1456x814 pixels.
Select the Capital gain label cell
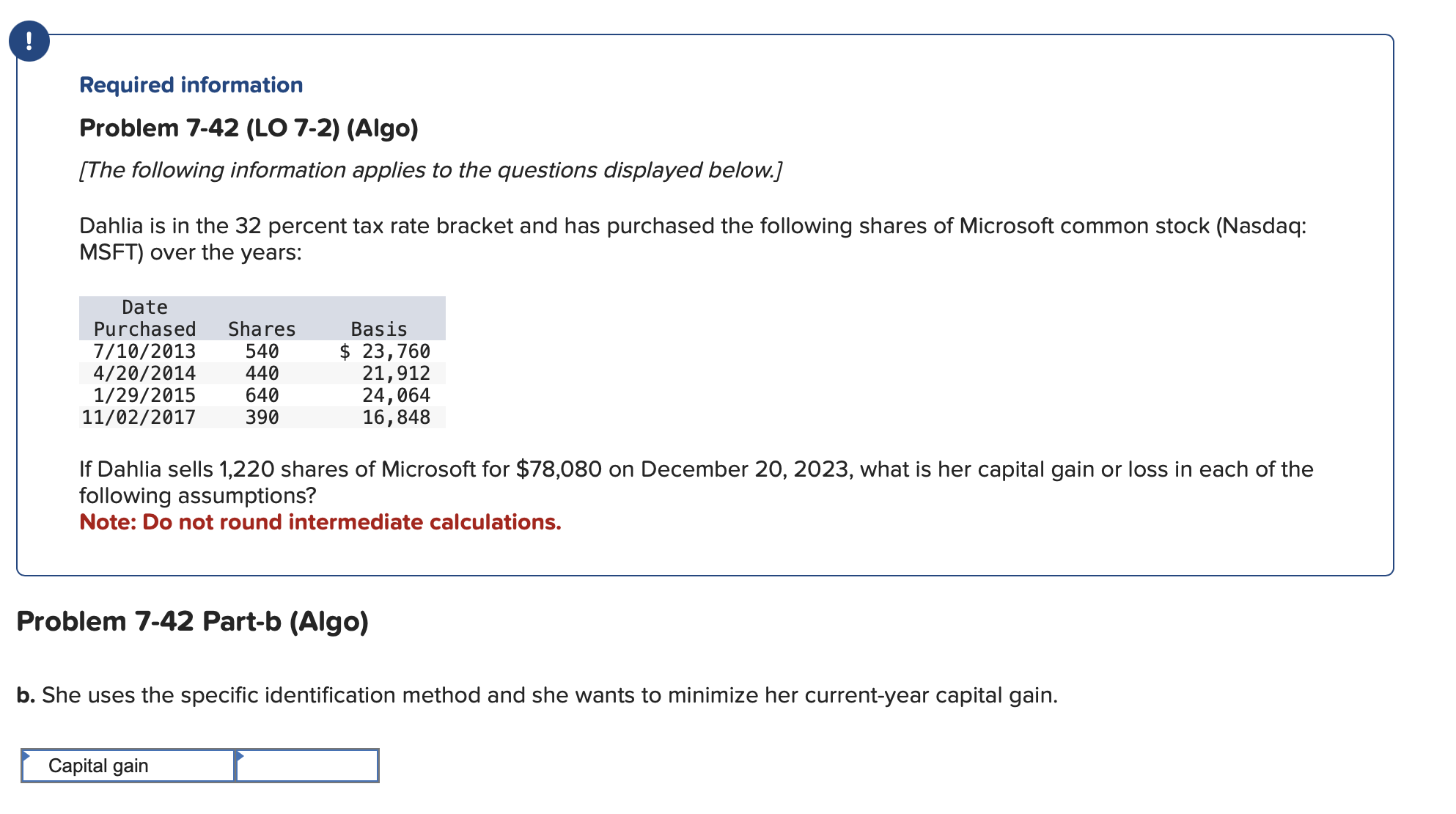pos(126,766)
